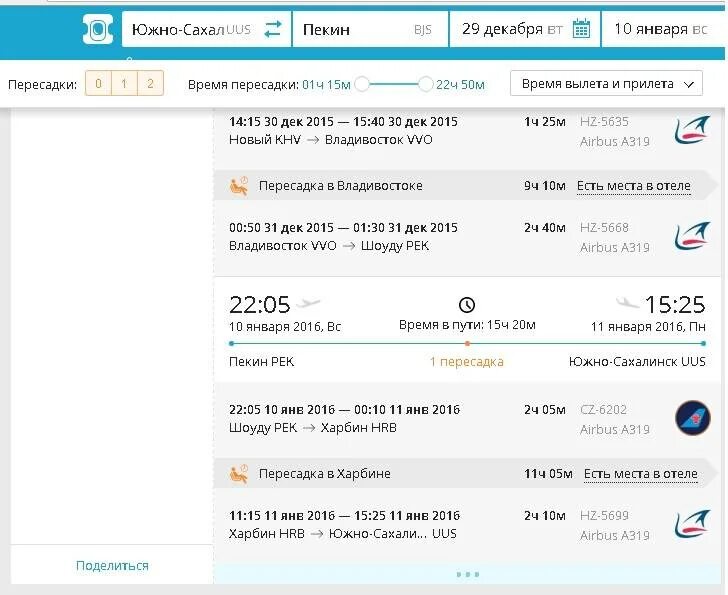Click the Южно-Сахалинск UUS arrival label
The height and width of the screenshot is (595, 728).
click(637, 362)
